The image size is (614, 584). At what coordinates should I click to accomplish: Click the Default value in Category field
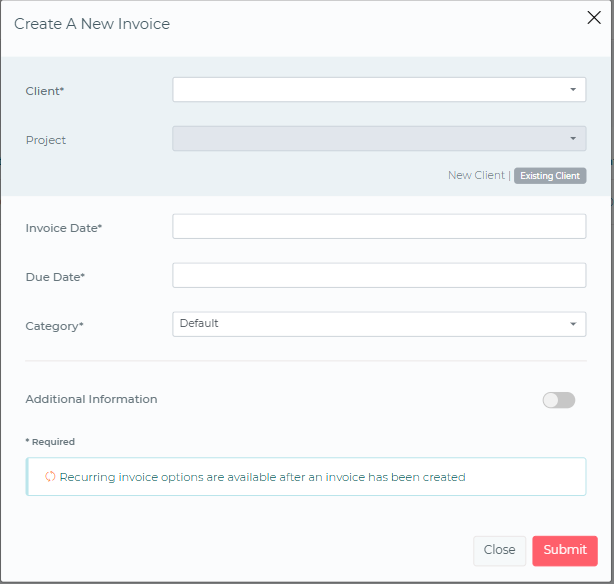(199, 324)
